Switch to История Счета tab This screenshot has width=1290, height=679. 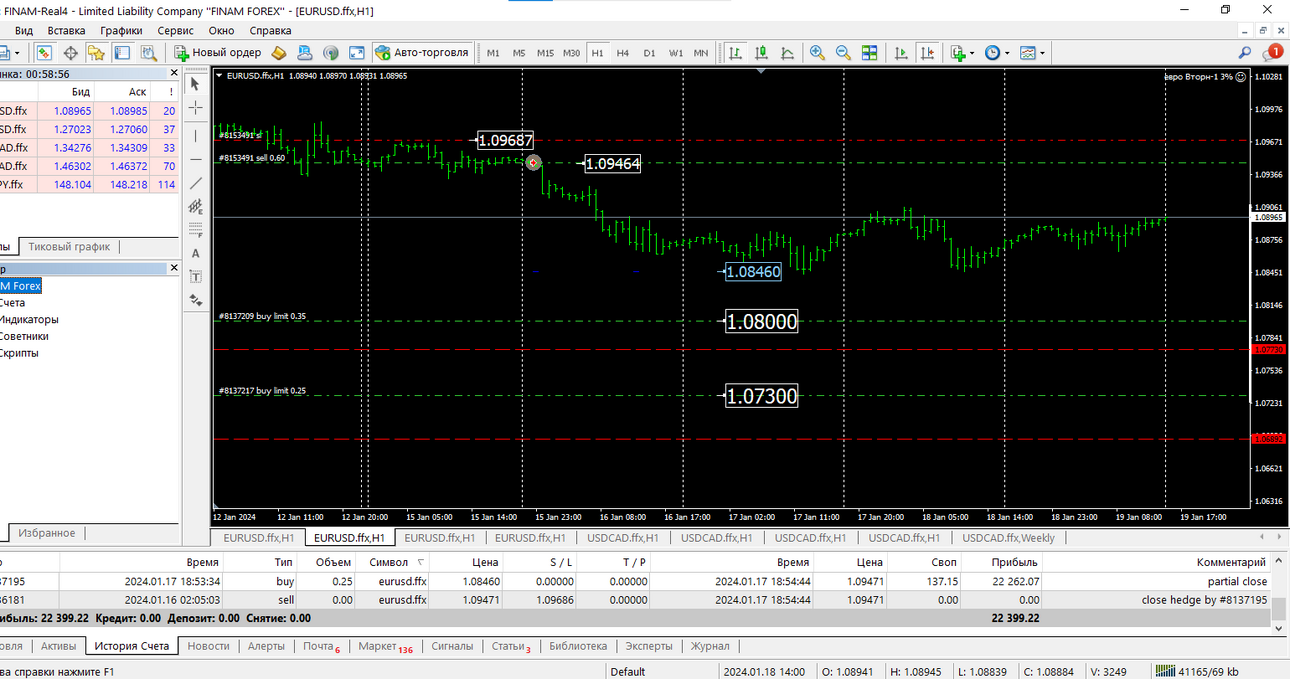tap(131, 646)
